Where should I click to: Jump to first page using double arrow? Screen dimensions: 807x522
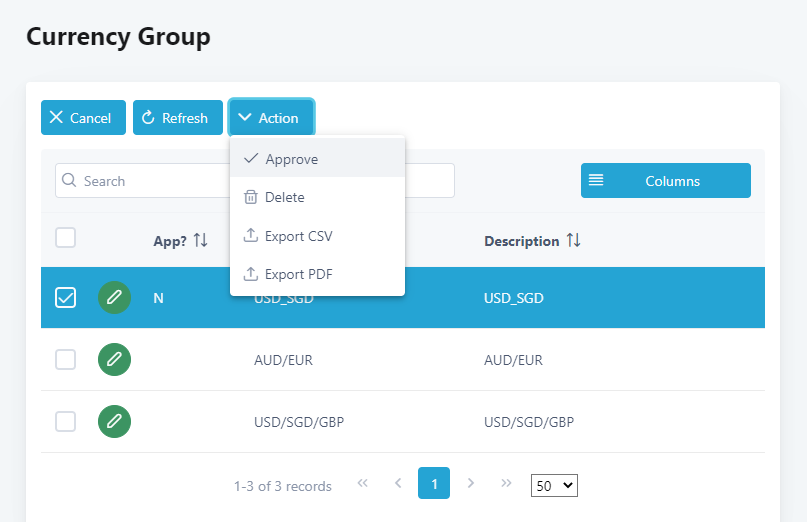point(362,483)
